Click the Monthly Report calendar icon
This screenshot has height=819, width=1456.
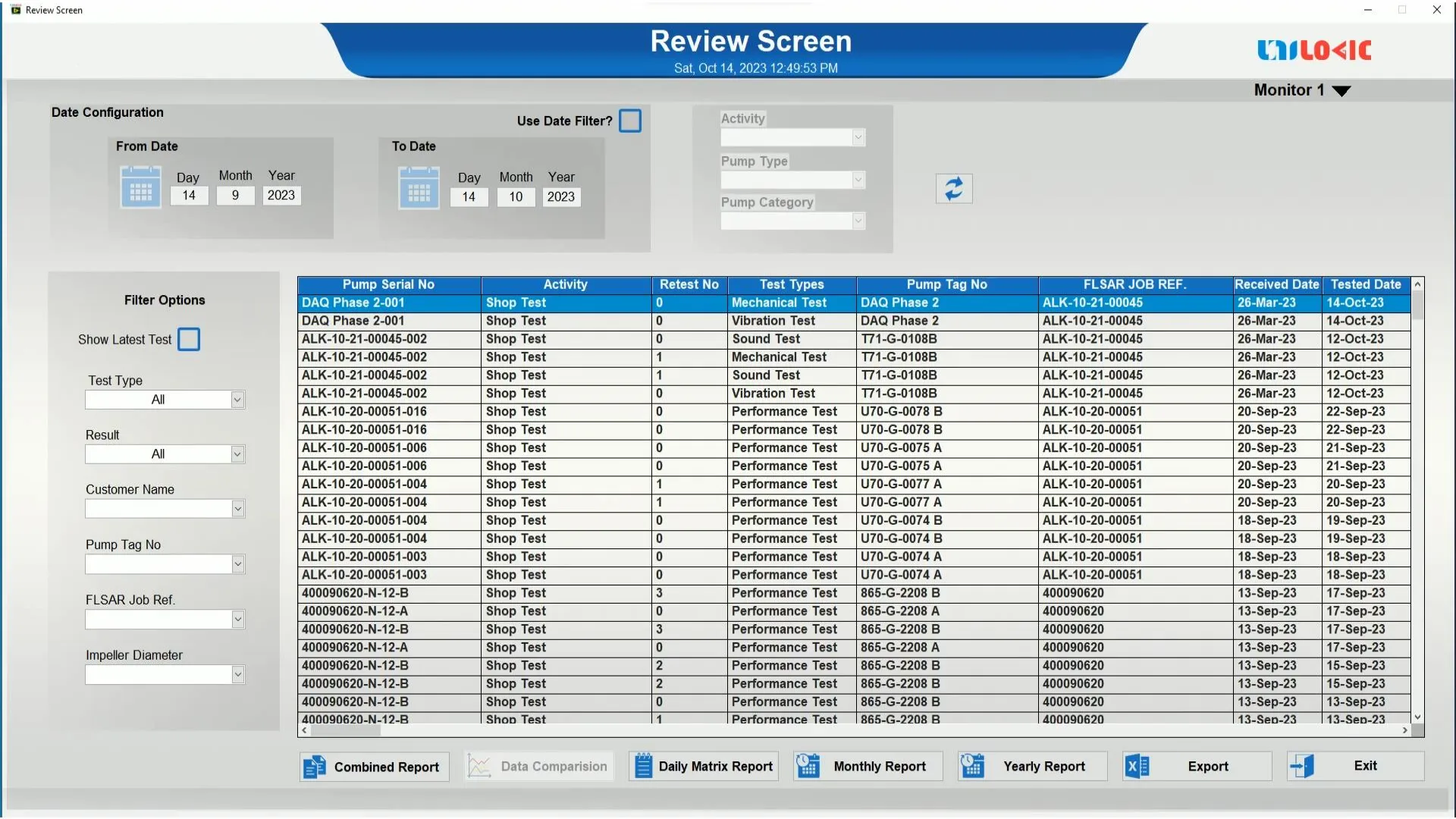808,766
